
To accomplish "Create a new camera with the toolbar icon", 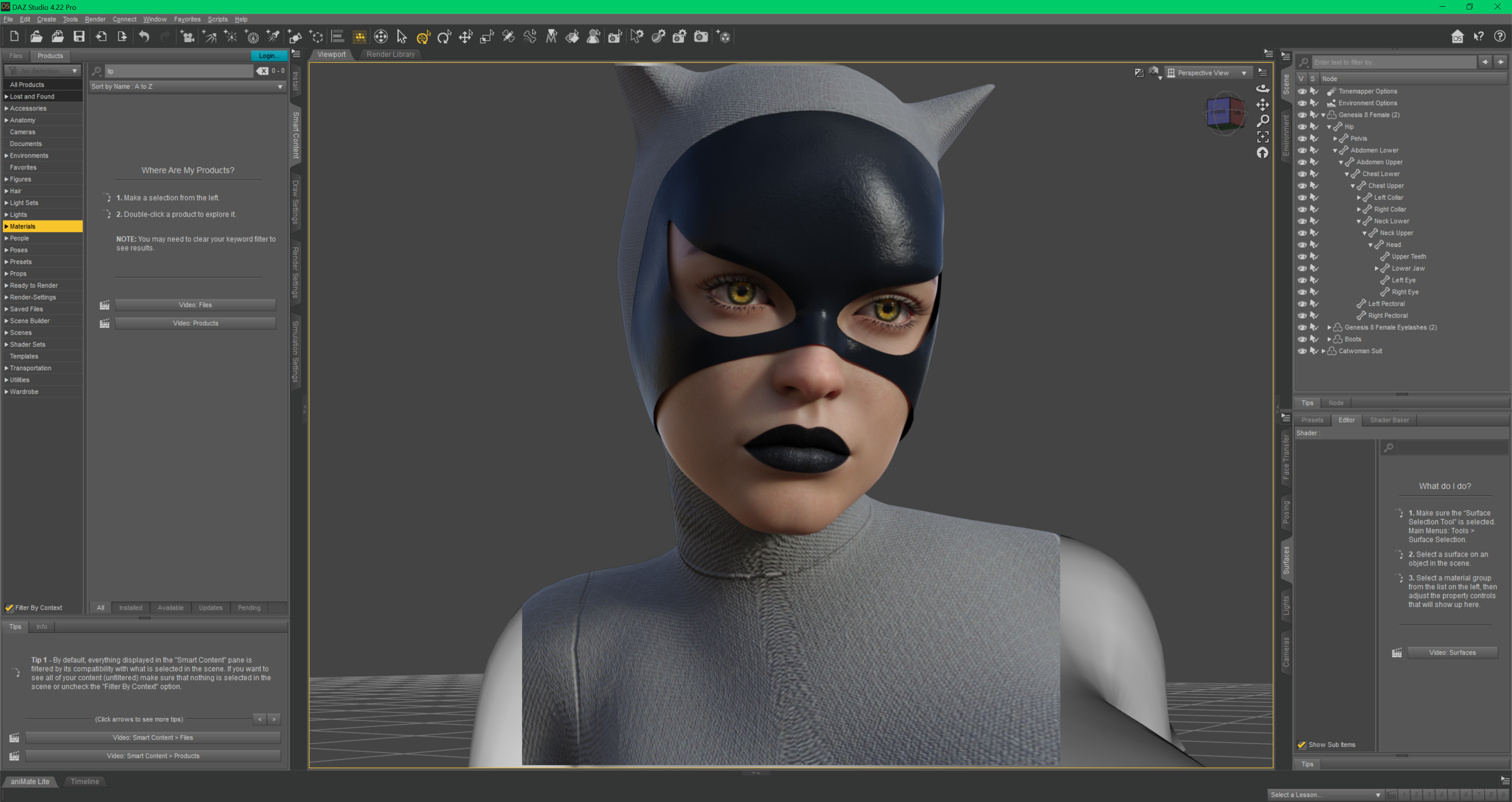I will click(x=187, y=37).
